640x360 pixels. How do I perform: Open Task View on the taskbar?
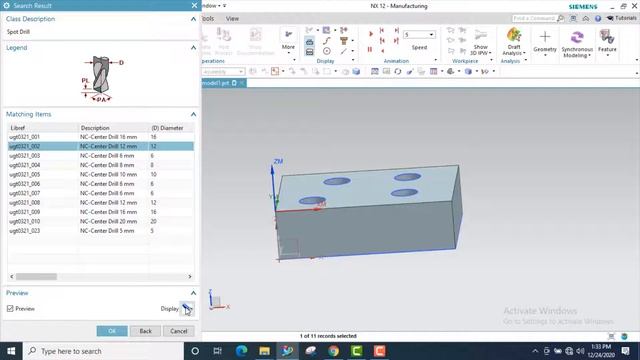(218, 351)
